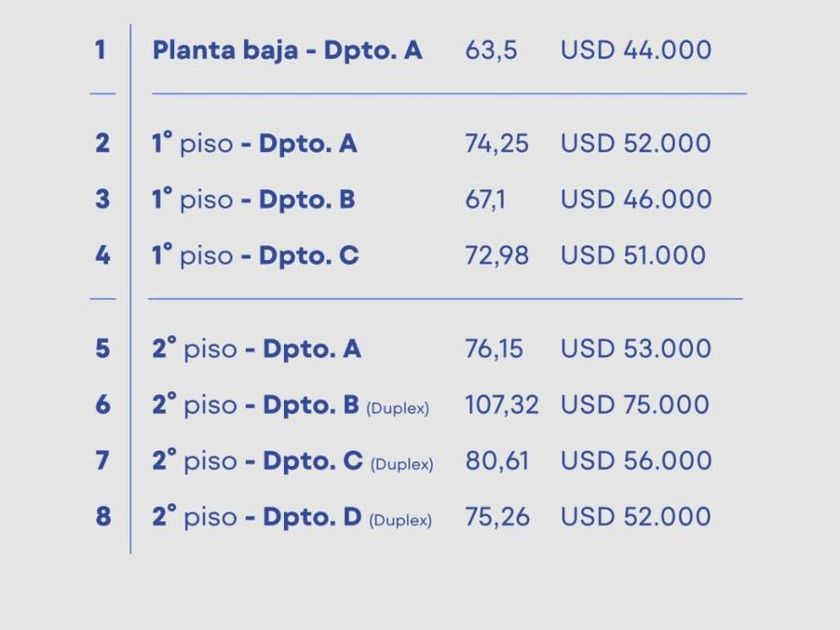The width and height of the screenshot is (840, 630).
Task: Select the USD 53.000 price
Action: pos(635,349)
